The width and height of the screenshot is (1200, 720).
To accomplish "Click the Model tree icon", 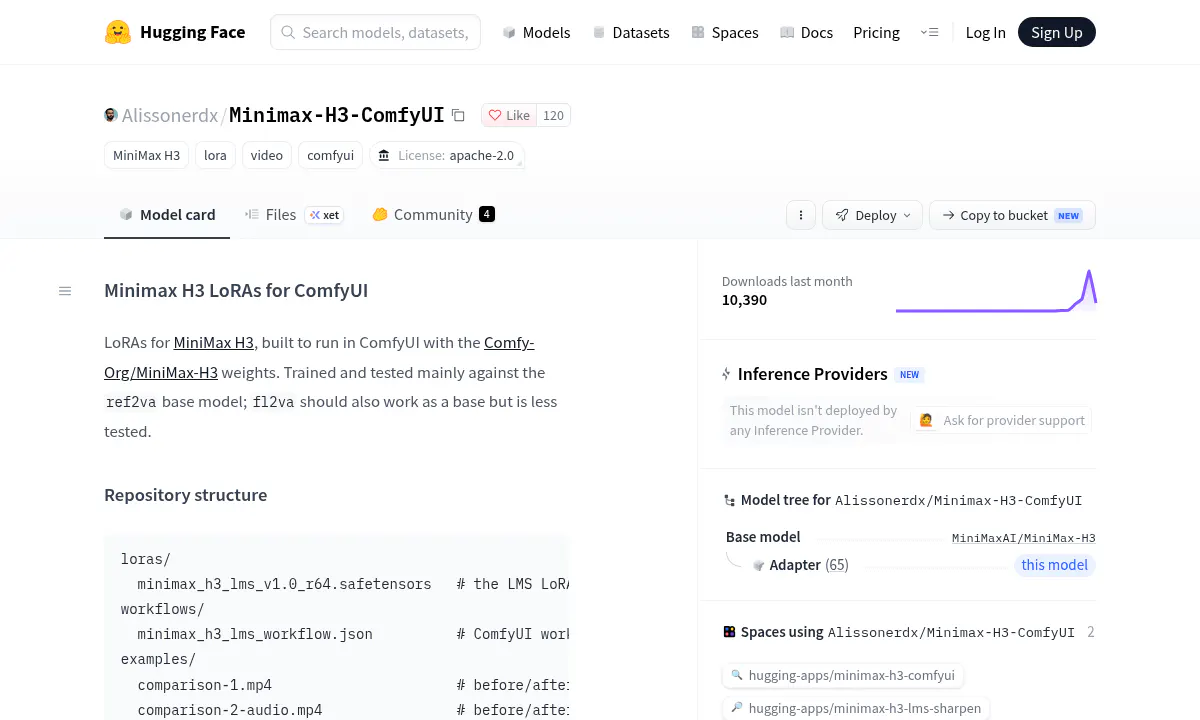I will pos(729,500).
